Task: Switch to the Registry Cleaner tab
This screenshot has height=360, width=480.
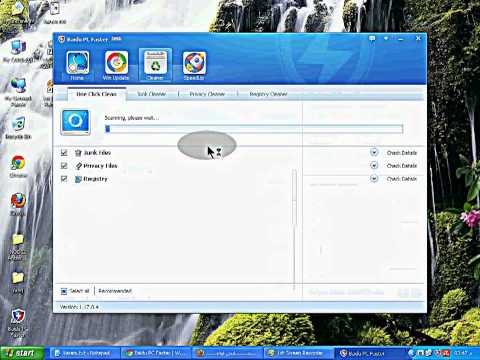Action: [268, 94]
